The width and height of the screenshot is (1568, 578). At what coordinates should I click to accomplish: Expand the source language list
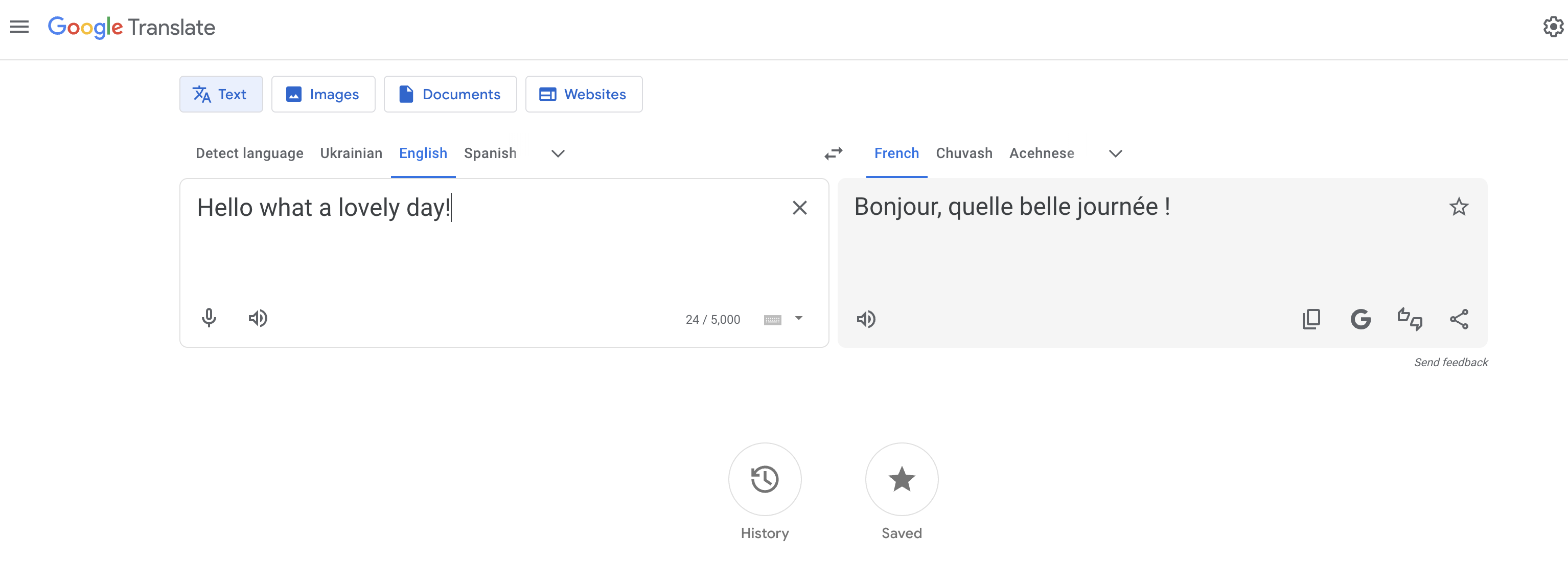click(557, 153)
